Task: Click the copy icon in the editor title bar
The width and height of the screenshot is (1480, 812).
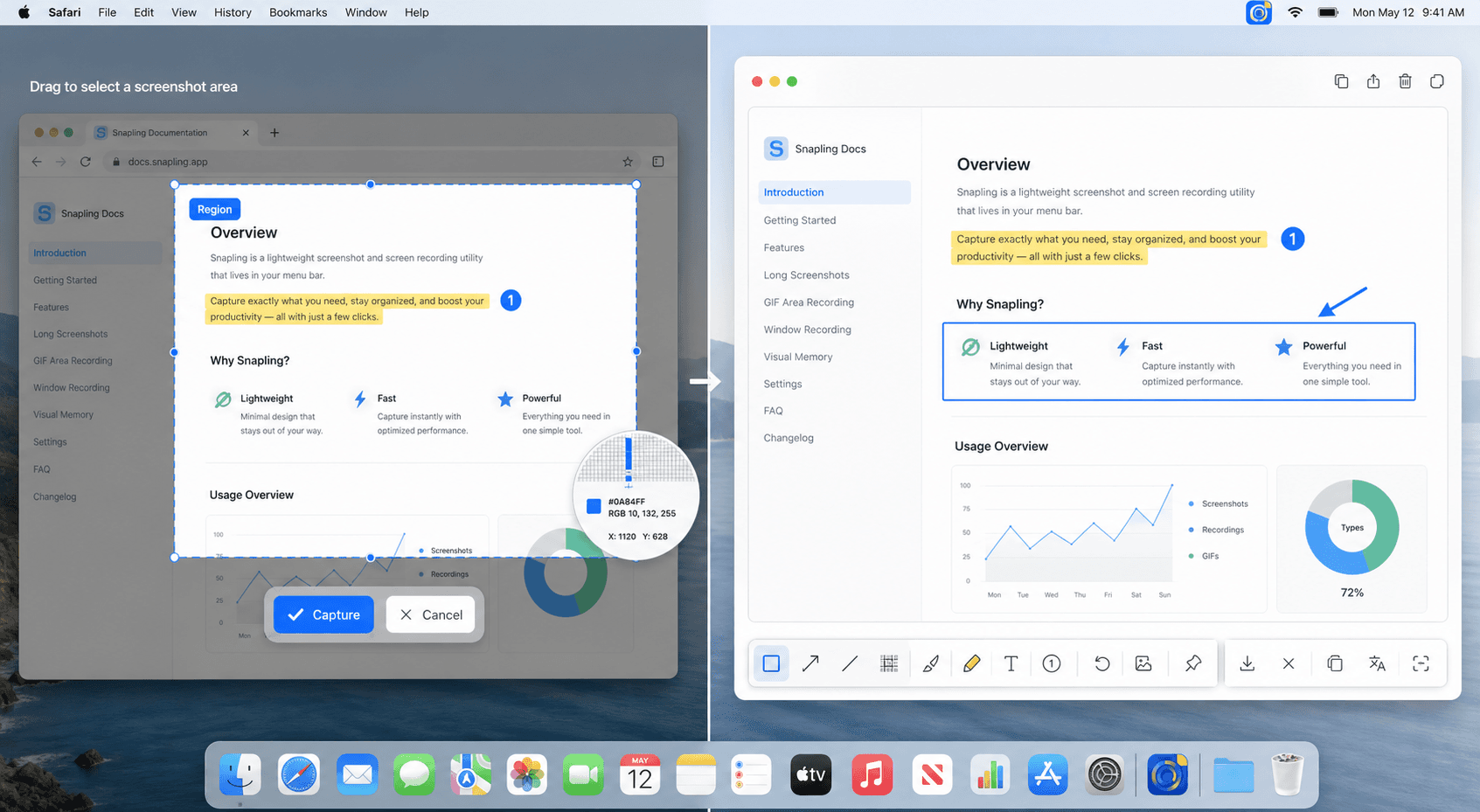Action: point(1342,81)
